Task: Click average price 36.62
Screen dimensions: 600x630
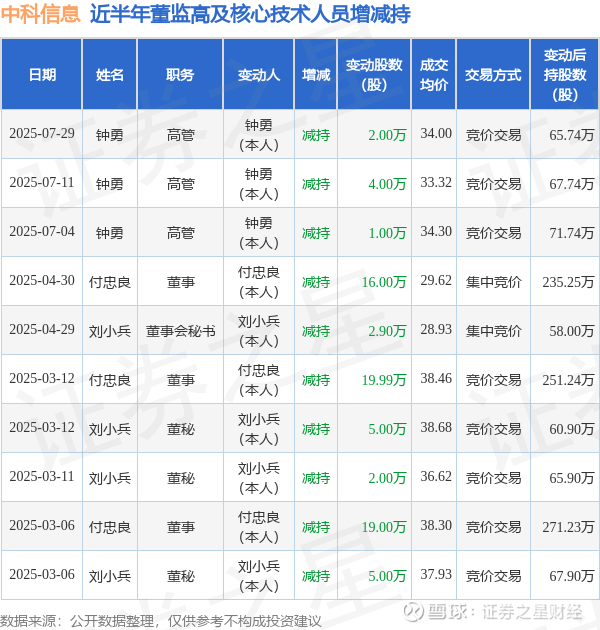Action: [x=436, y=477]
